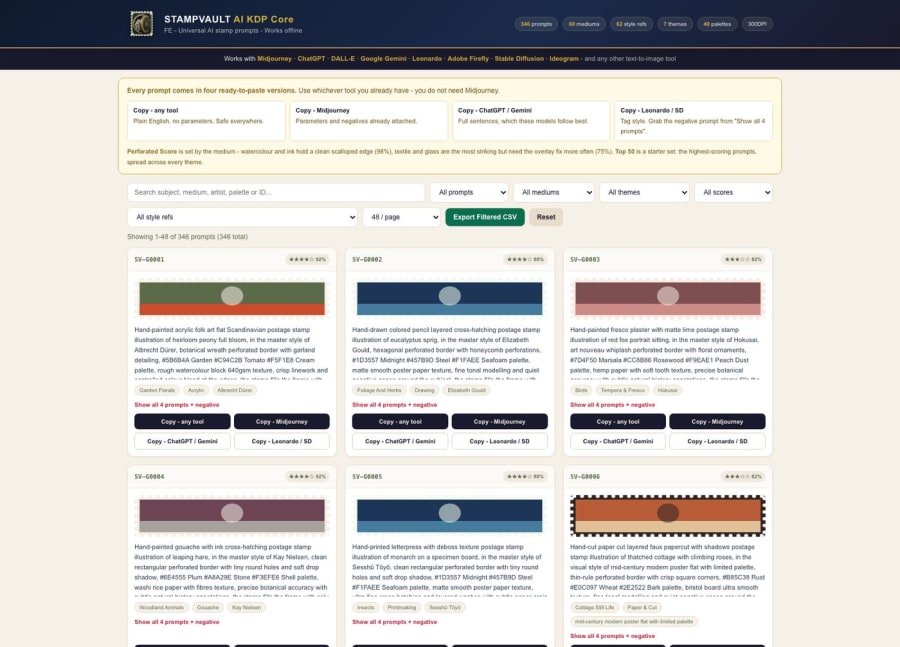This screenshot has width=900, height=647.
Task: Click Copy - ChatGPT / Gemini on SV-G0001
Action: [x=183, y=441]
